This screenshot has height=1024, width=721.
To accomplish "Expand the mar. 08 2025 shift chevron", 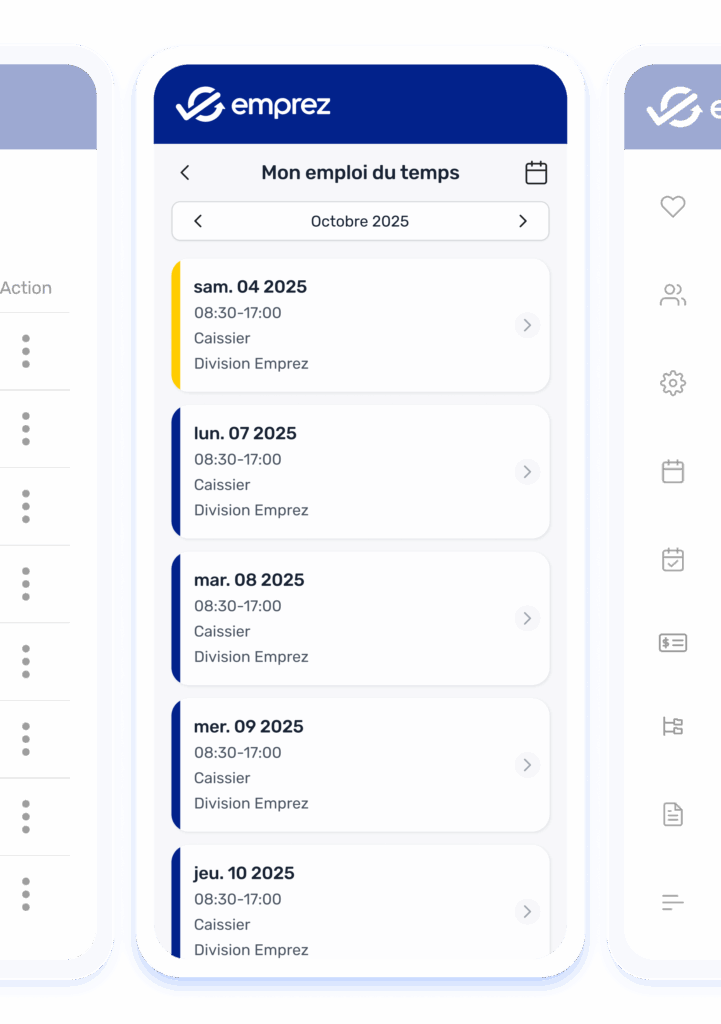I will [527, 618].
